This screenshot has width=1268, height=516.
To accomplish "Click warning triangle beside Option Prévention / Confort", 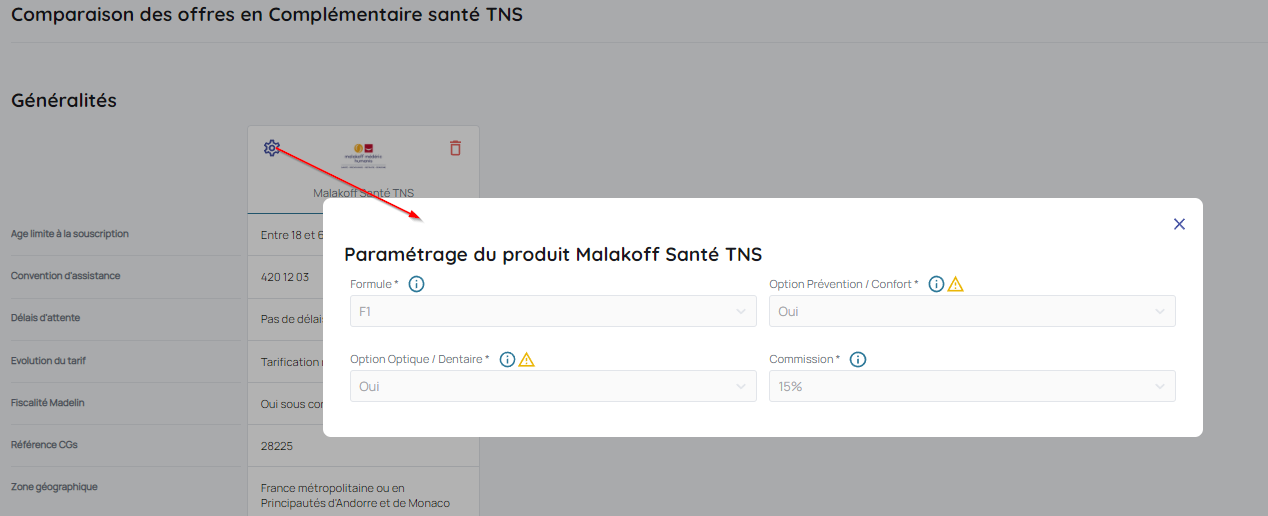I will [955, 284].
